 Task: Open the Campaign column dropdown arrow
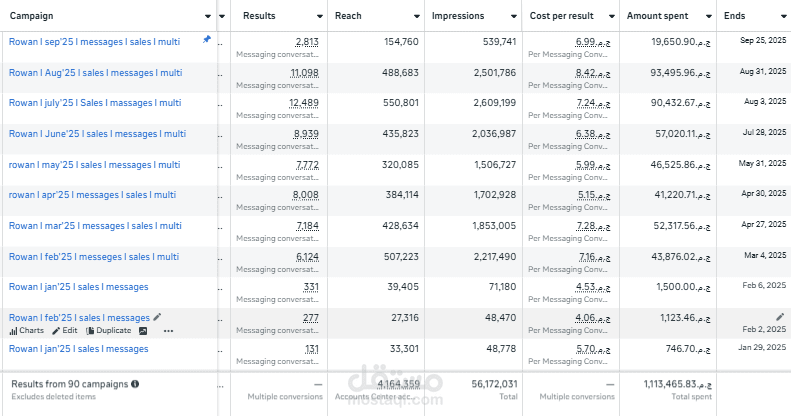207,17
